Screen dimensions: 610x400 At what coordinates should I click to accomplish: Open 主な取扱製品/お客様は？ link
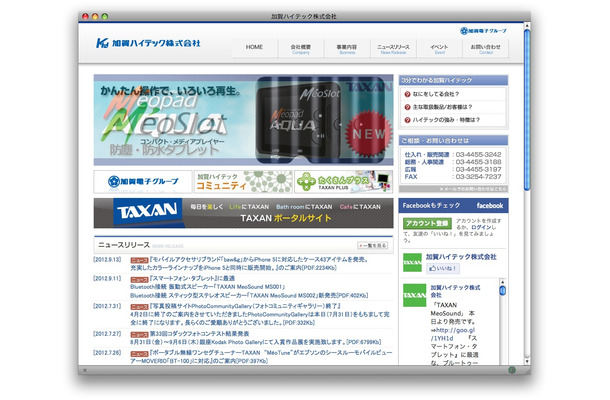coord(442,107)
